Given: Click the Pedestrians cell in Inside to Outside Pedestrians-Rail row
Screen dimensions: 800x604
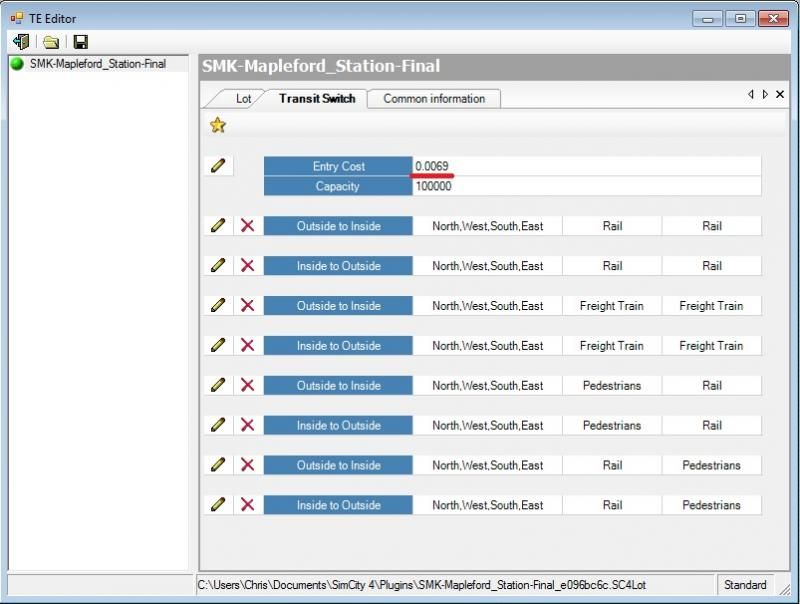Looking at the screenshot, I should click(x=612, y=425).
